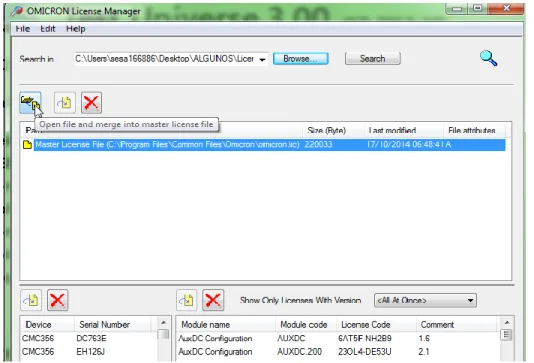Click the module list scrollbar thumb
The width and height of the screenshot is (534, 363).
(x=506, y=335)
